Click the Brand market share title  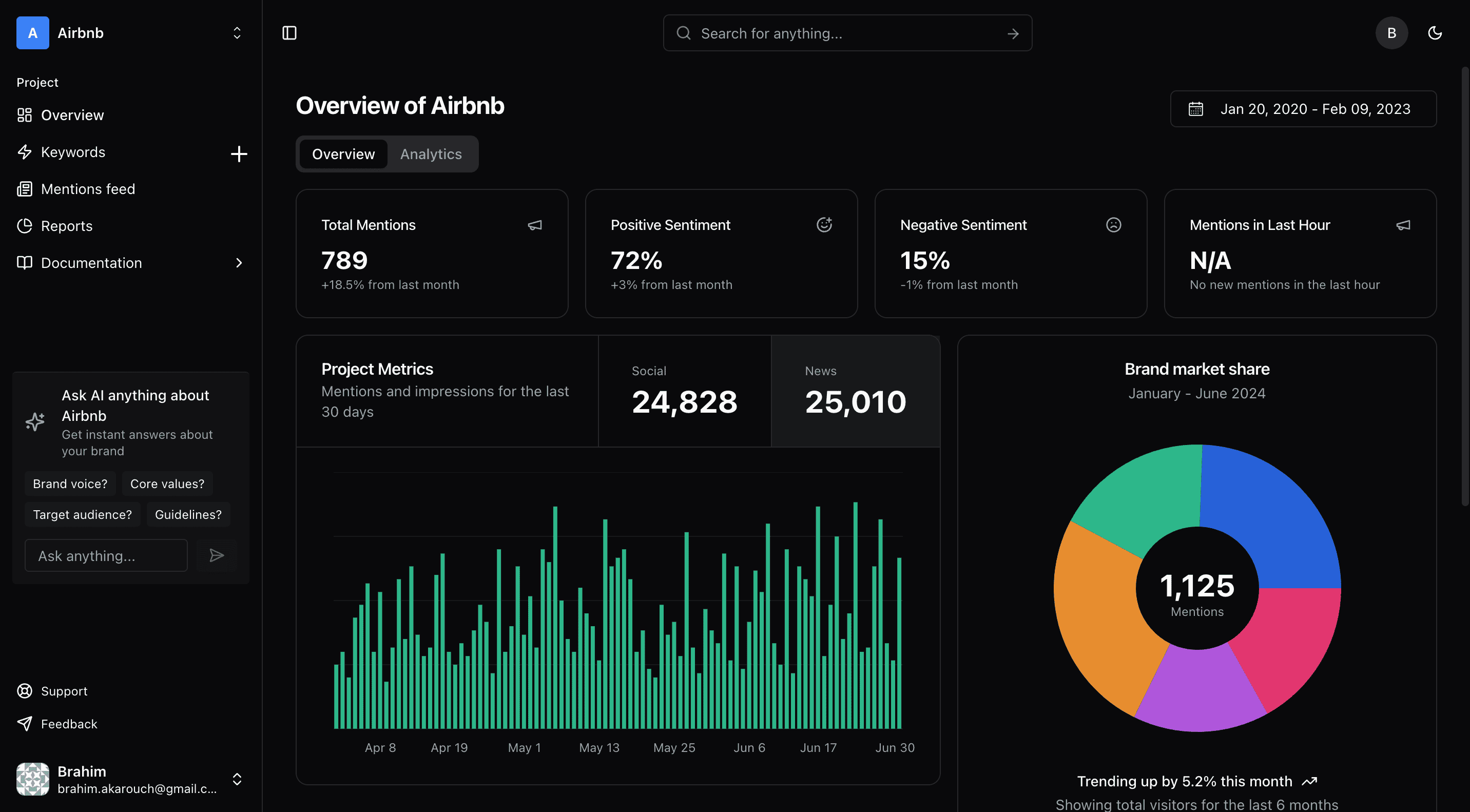[1196, 369]
